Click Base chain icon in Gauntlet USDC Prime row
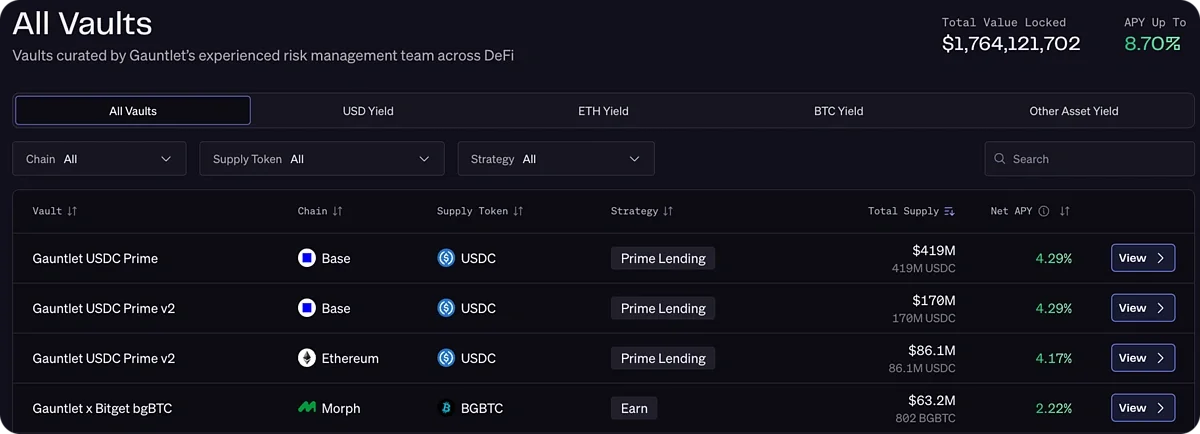The width and height of the screenshot is (1200, 434). pyautogui.click(x=307, y=258)
